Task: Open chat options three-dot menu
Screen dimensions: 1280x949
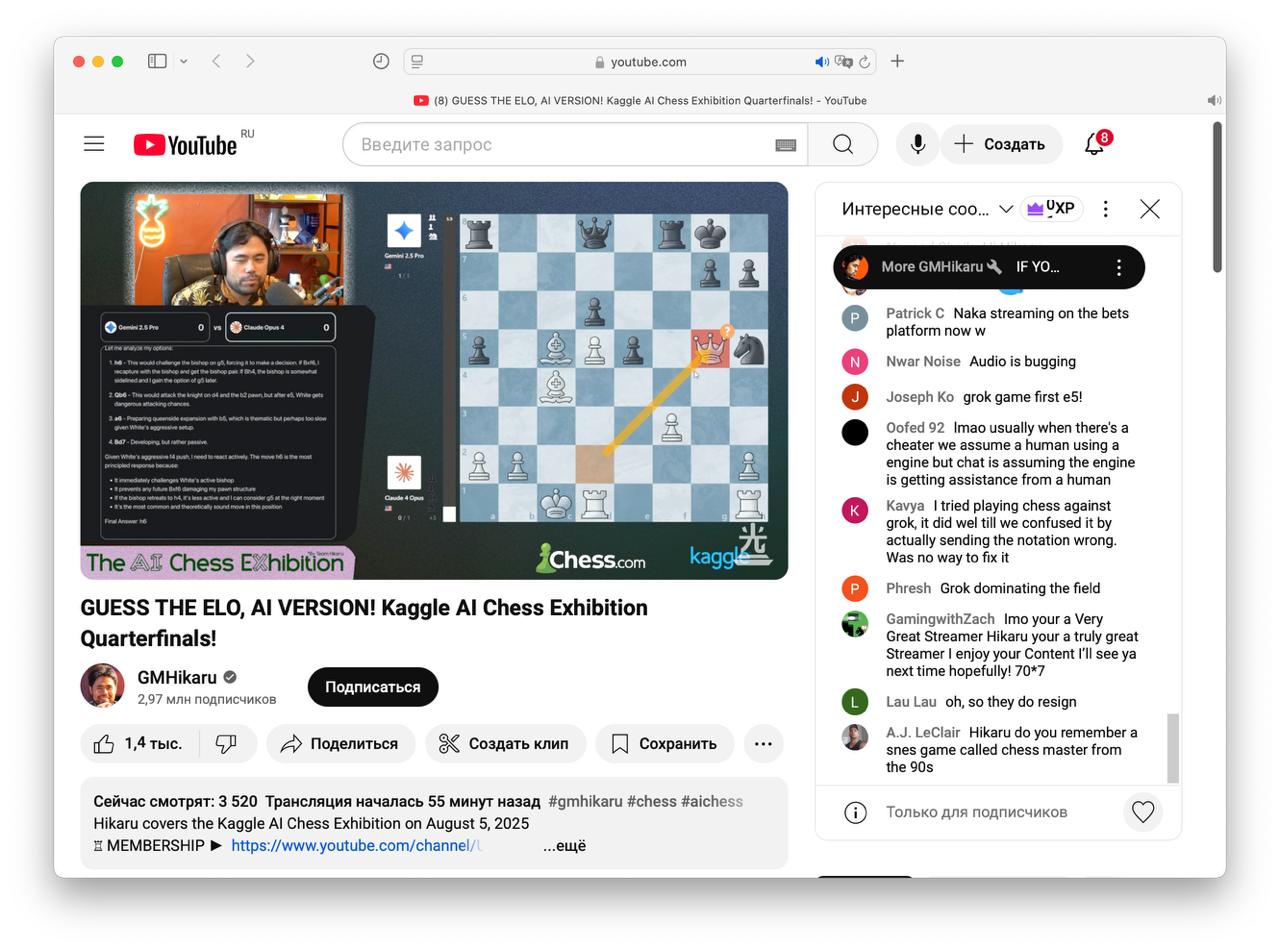Action: click(1105, 209)
